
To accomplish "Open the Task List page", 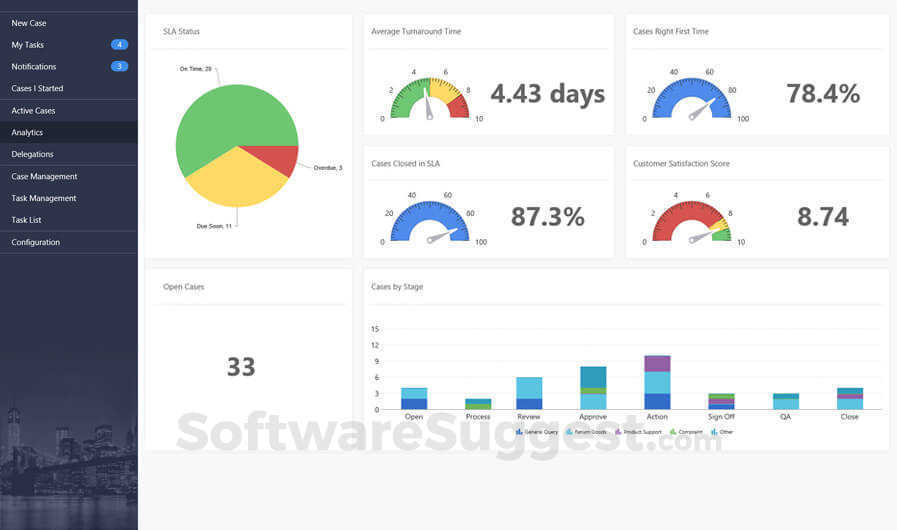I will coord(69,220).
